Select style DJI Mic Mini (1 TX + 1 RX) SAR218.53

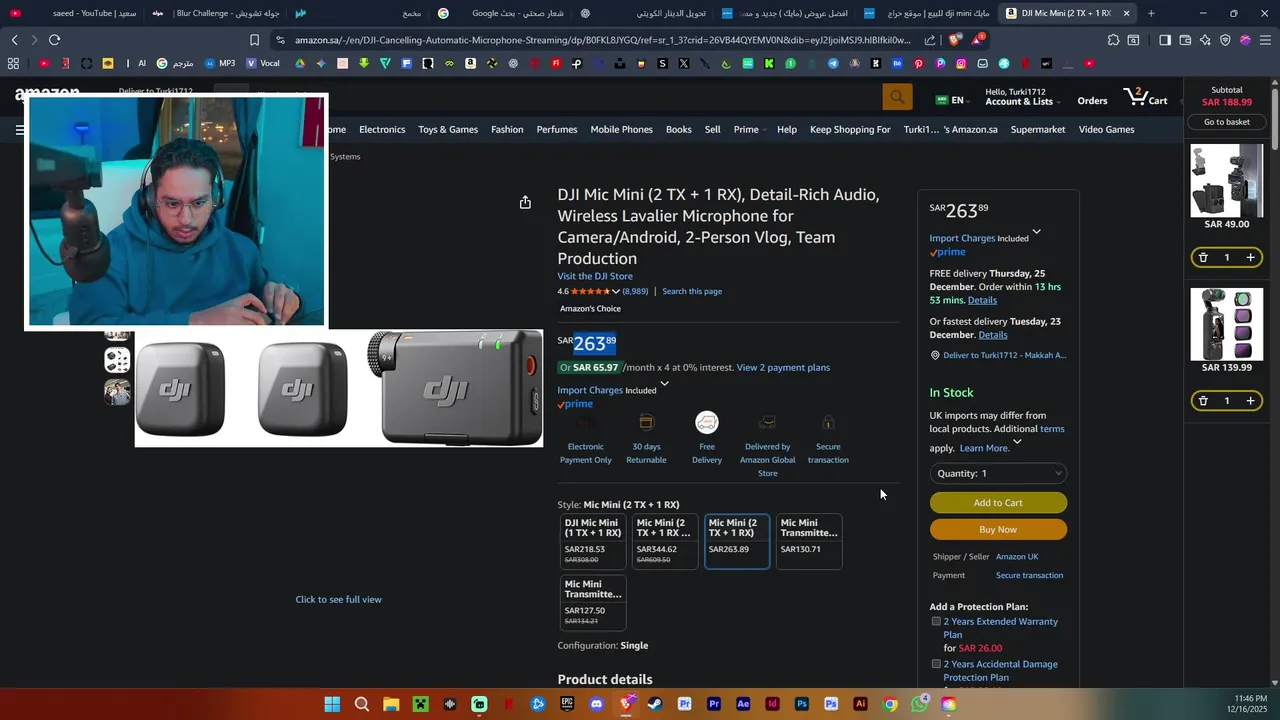point(593,541)
